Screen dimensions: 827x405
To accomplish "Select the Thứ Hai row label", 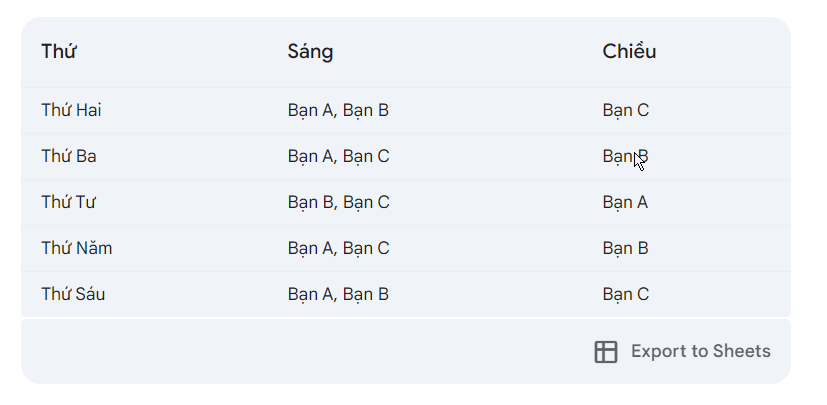I will coord(71,110).
